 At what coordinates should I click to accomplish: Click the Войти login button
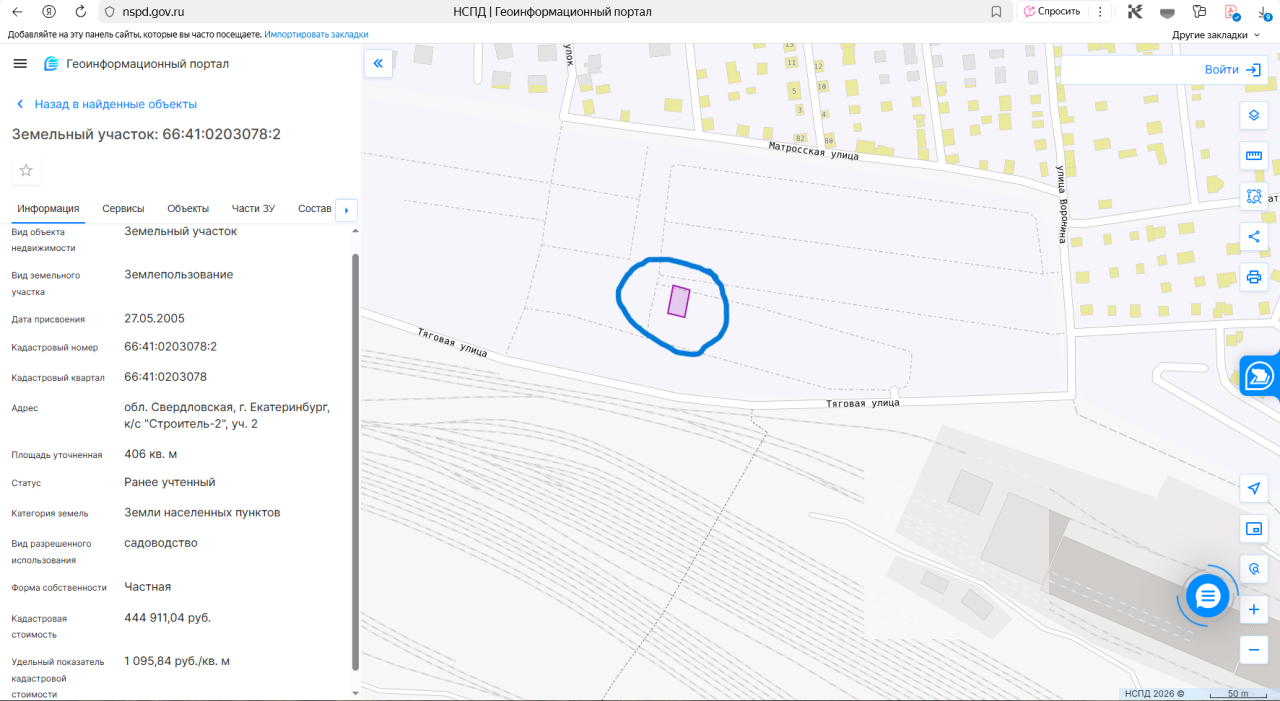click(1232, 70)
